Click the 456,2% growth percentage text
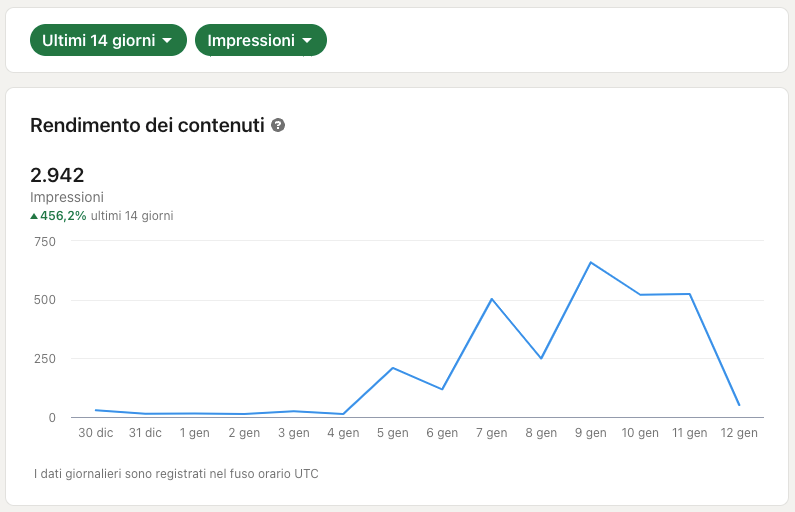Viewport: 795px width, 512px height. 63,216
